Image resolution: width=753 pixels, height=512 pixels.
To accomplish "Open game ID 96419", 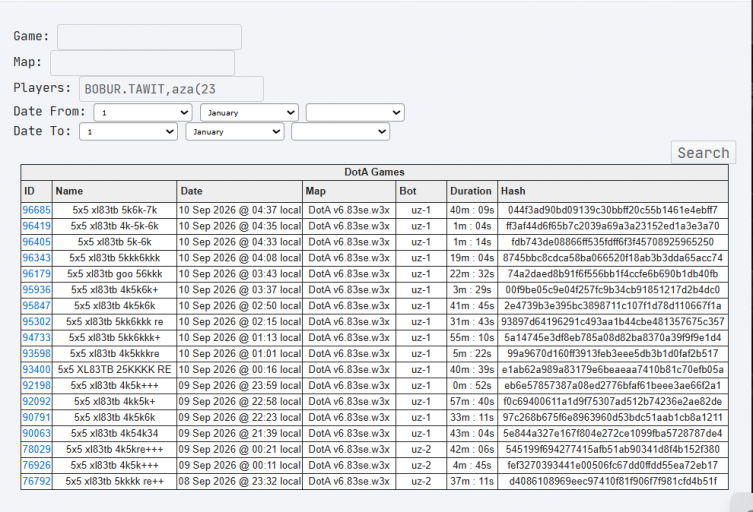I will pyautogui.click(x=36, y=226).
